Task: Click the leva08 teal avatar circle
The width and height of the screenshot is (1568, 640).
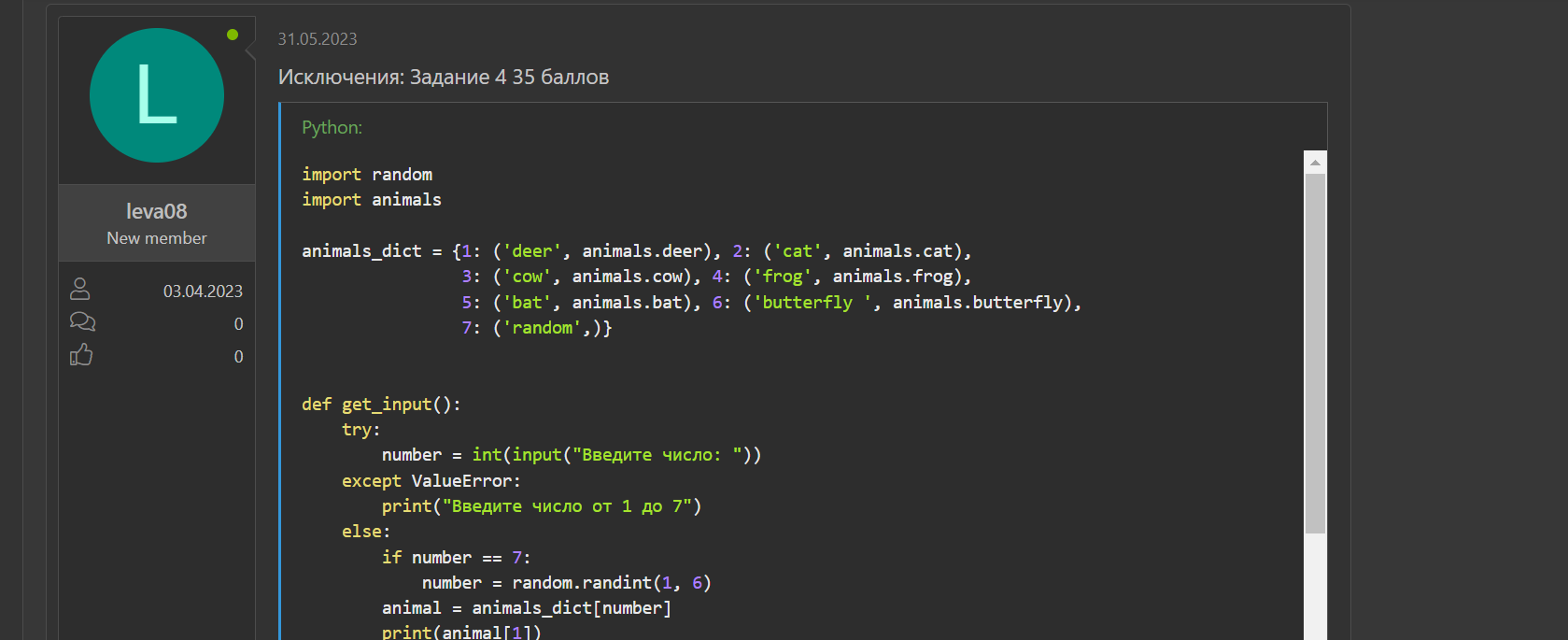Action: (x=157, y=95)
